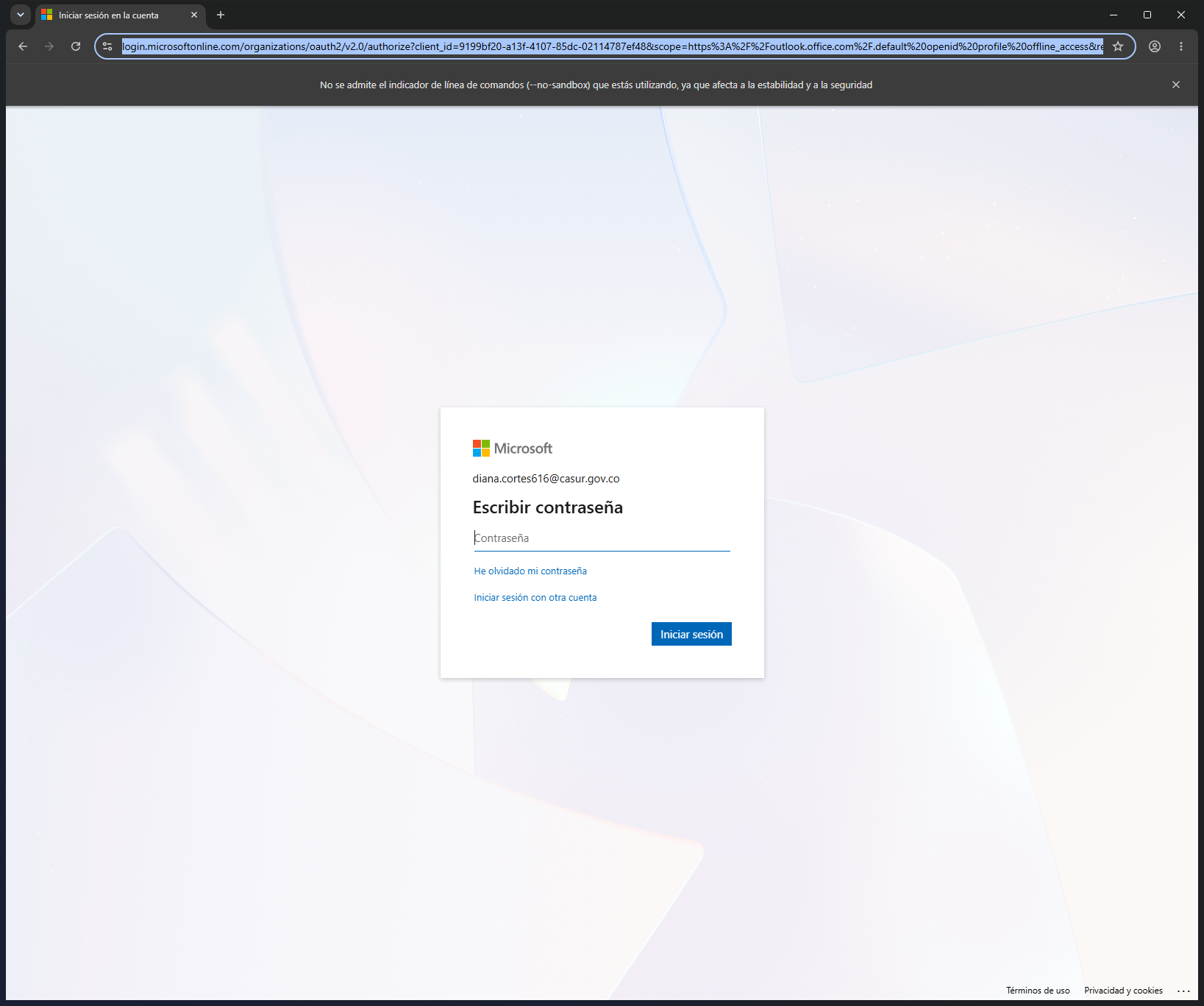1204x1006 pixels.
Task: Click the forward navigation arrow
Action: pos(49,46)
